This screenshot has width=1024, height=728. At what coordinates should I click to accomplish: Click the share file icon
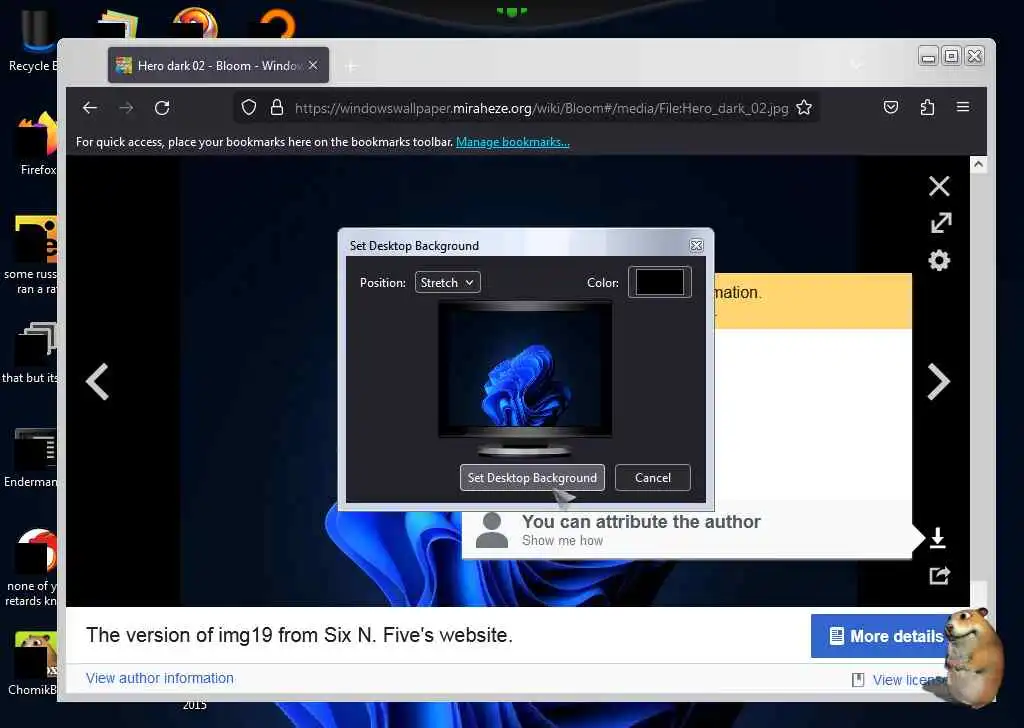(x=939, y=575)
